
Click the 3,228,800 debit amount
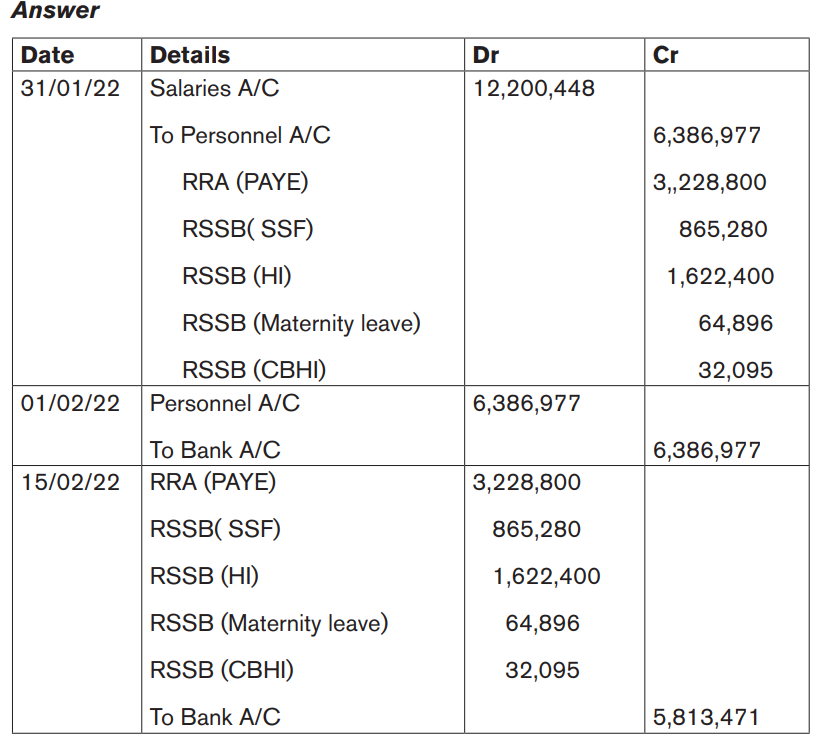526,483
